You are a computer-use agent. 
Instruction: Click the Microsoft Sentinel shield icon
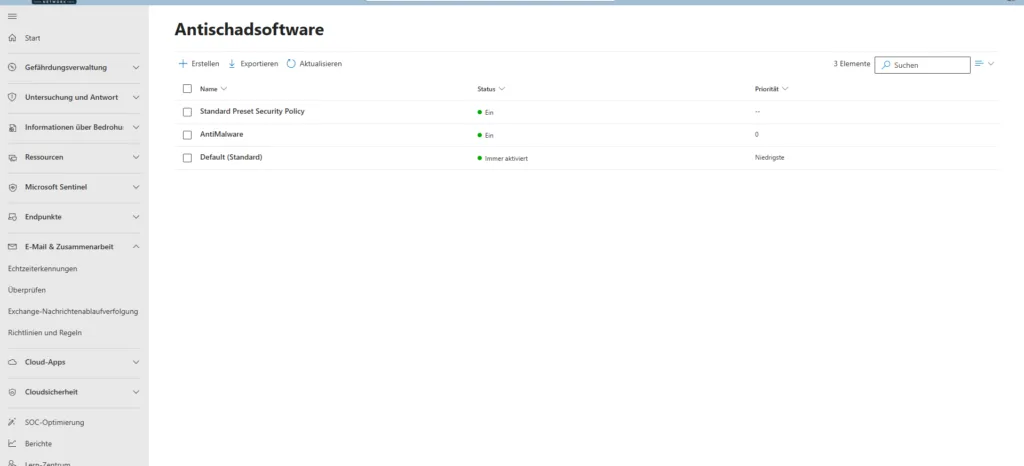pyautogui.click(x=12, y=187)
